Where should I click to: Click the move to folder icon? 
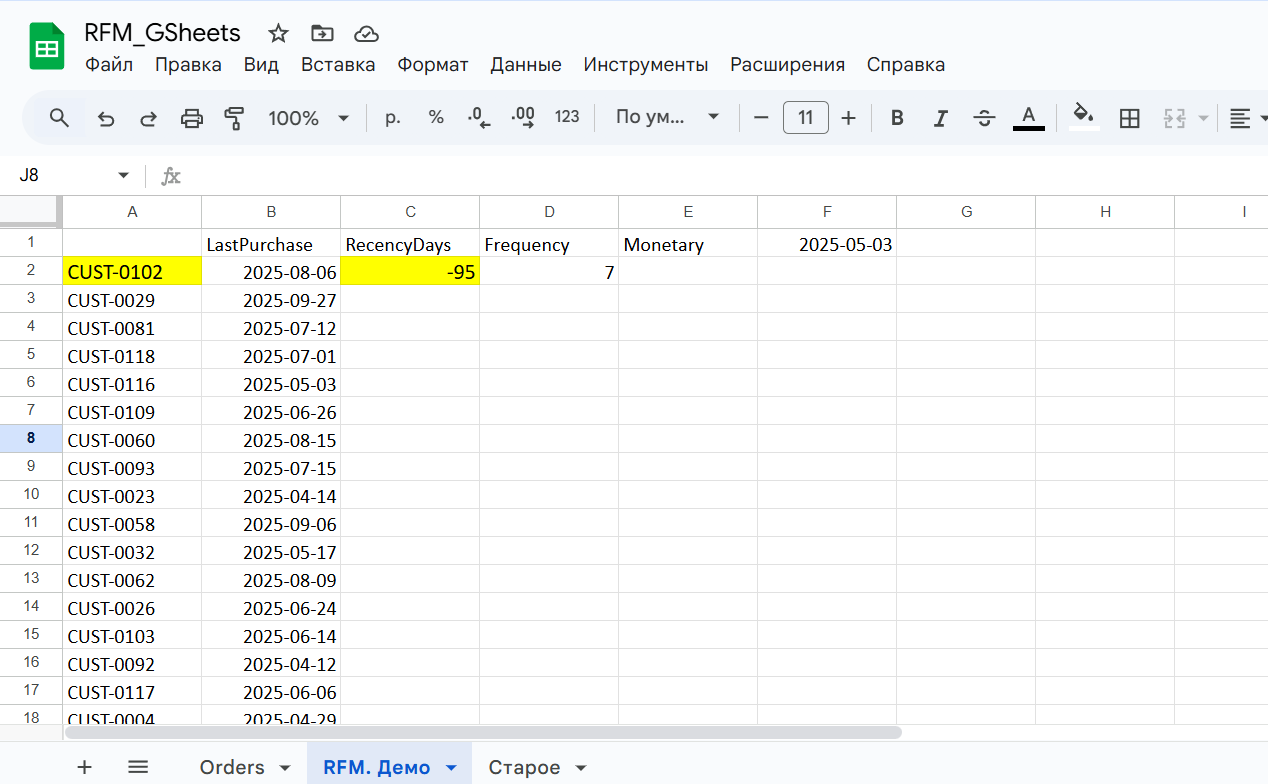tap(322, 34)
